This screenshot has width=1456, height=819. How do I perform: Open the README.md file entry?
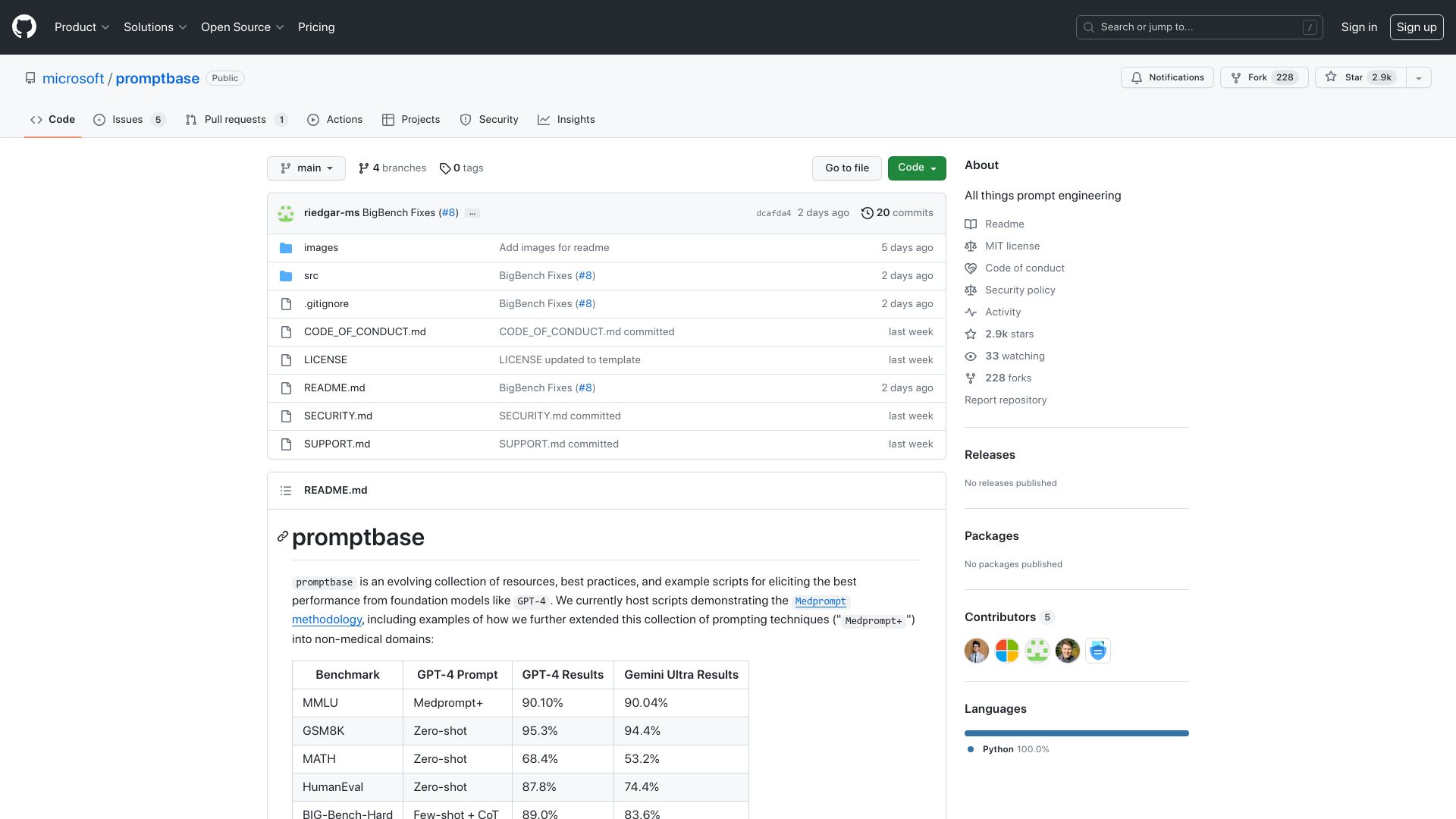click(334, 388)
